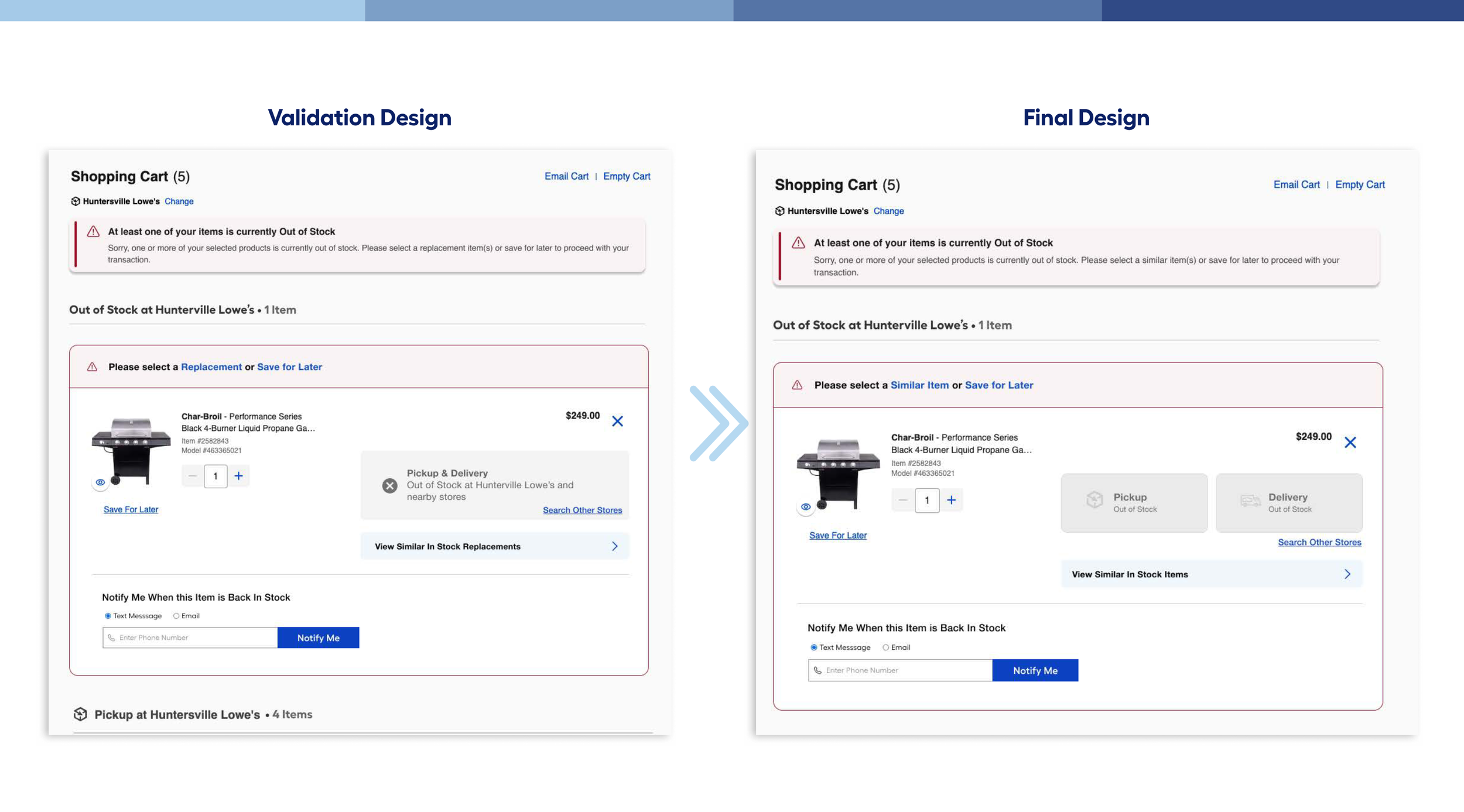Click the Pickup out of stock tile
This screenshot has height=812, width=1464.
point(1134,502)
